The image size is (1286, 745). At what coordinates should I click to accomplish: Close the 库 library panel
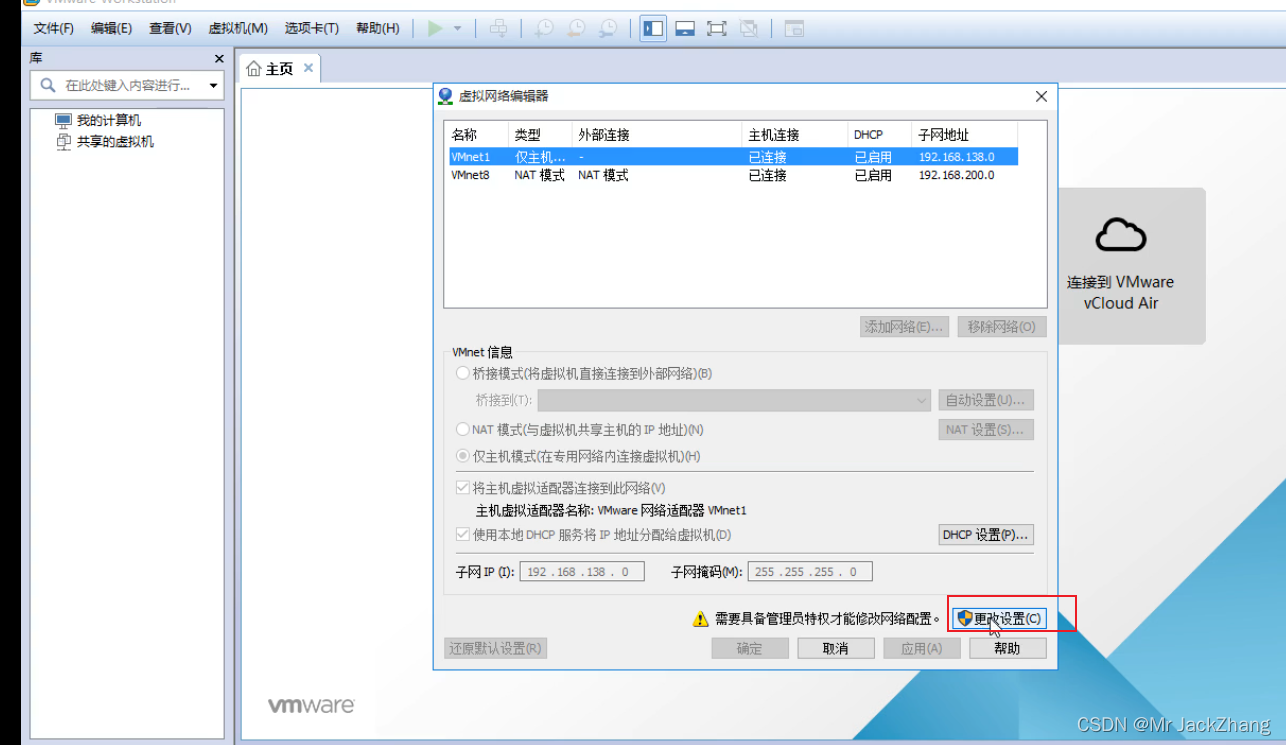[219, 59]
